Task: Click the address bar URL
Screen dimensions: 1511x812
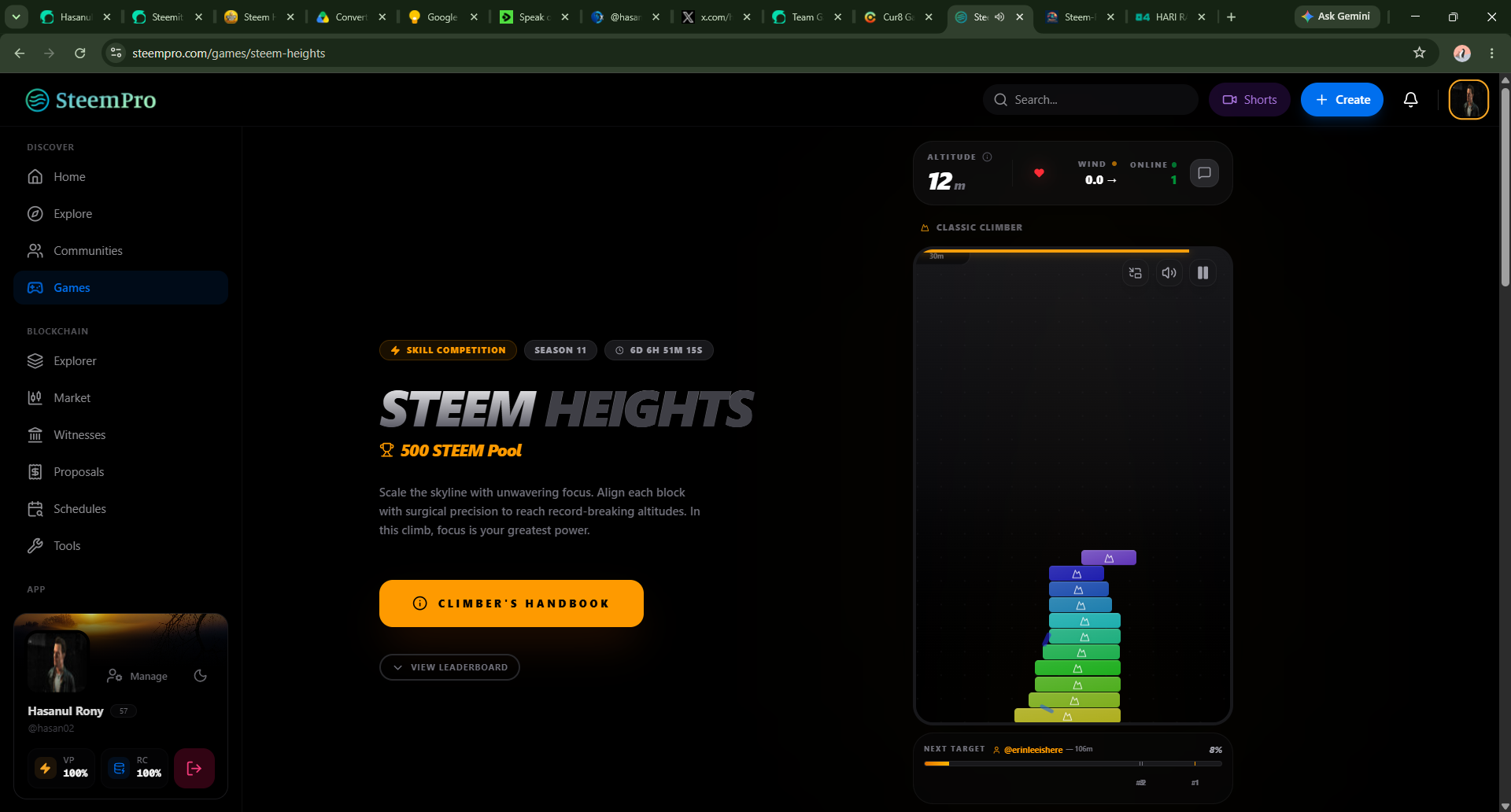Action: coord(229,54)
